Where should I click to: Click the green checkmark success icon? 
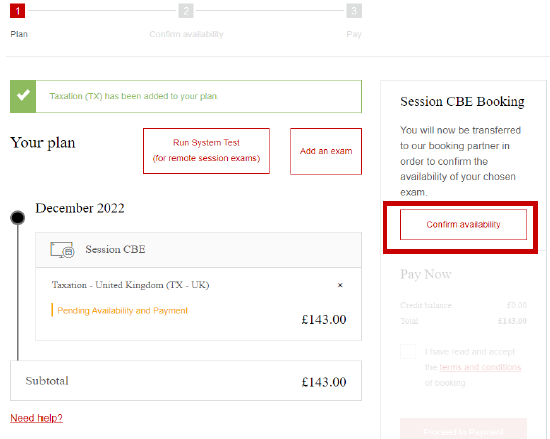23,96
